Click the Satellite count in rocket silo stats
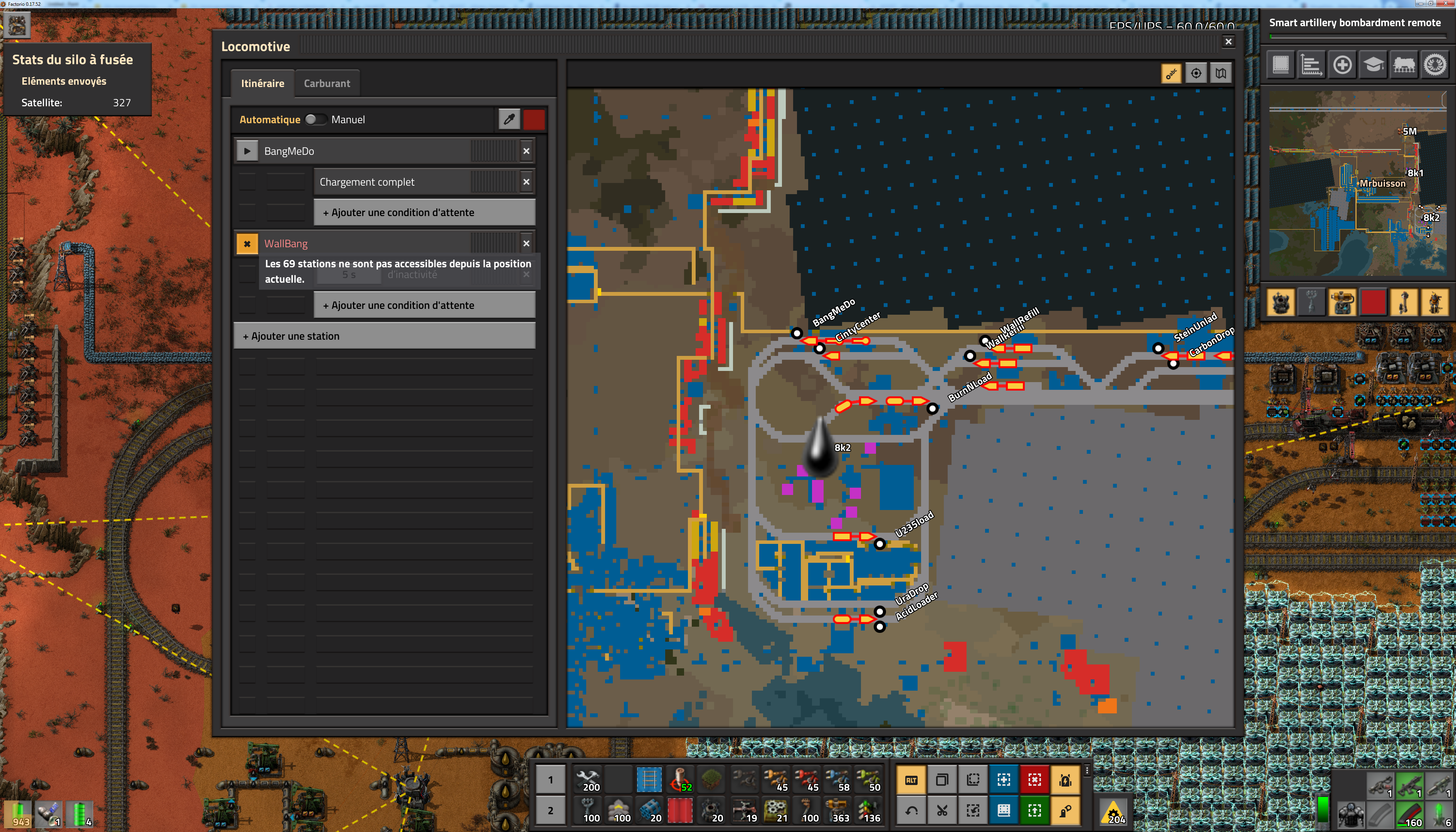 click(x=122, y=103)
